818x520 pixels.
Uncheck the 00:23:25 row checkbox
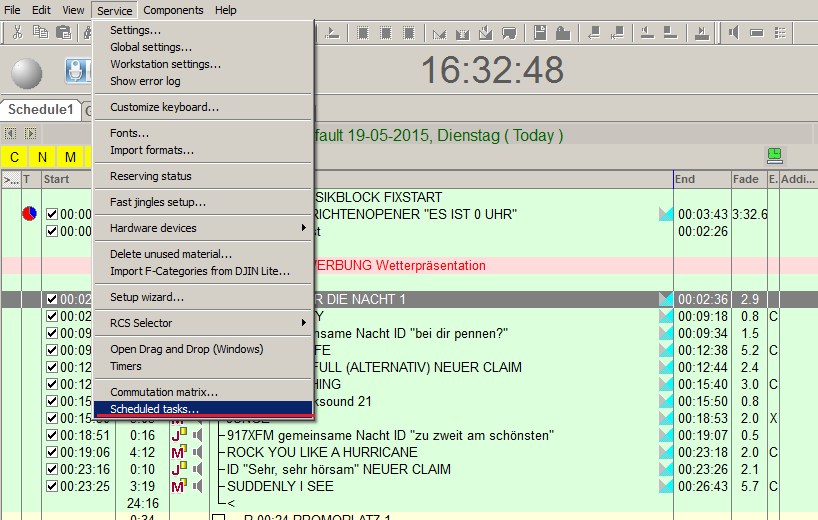[52, 486]
